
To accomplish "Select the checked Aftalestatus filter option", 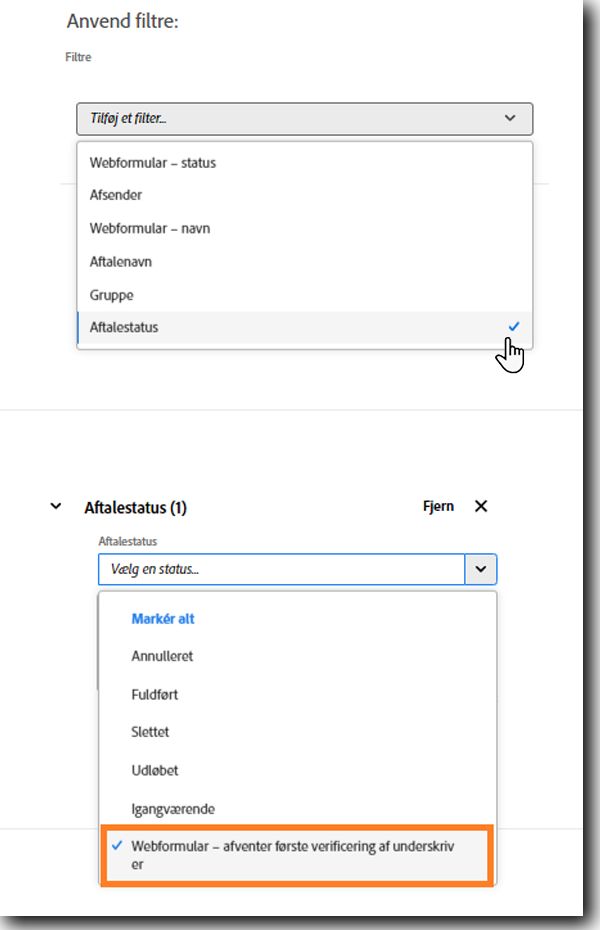I will [x=304, y=327].
